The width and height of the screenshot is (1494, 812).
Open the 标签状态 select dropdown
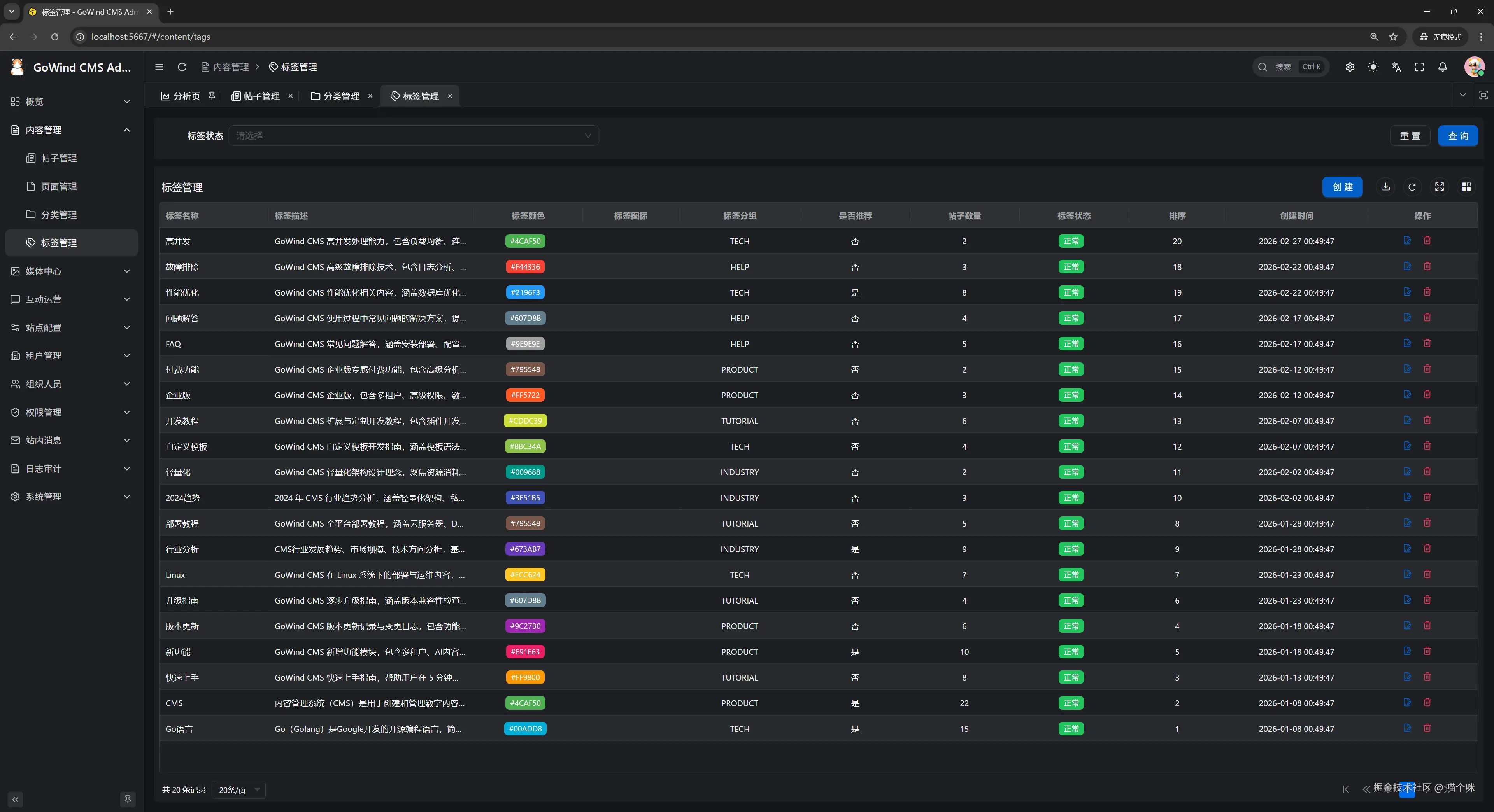point(414,136)
